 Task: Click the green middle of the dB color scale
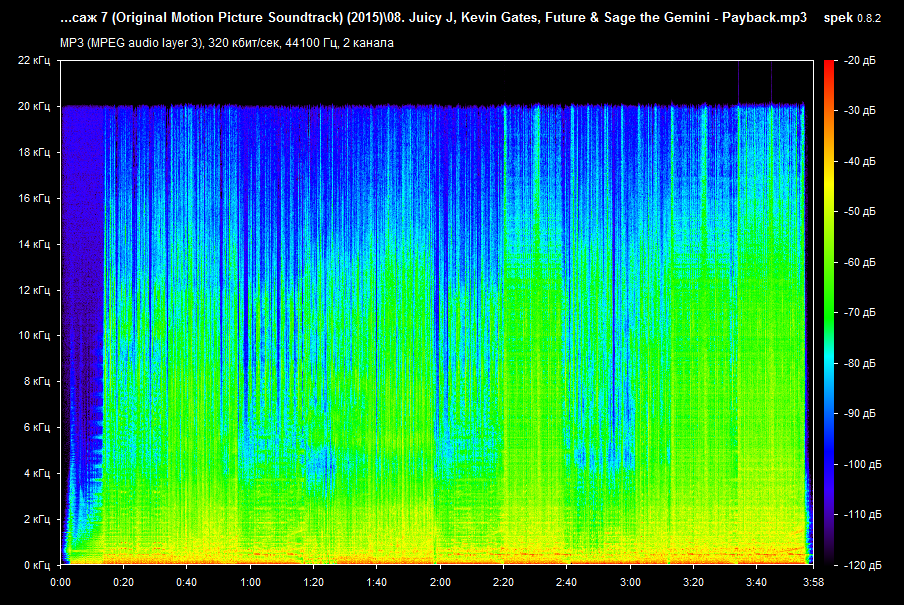tap(829, 300)
